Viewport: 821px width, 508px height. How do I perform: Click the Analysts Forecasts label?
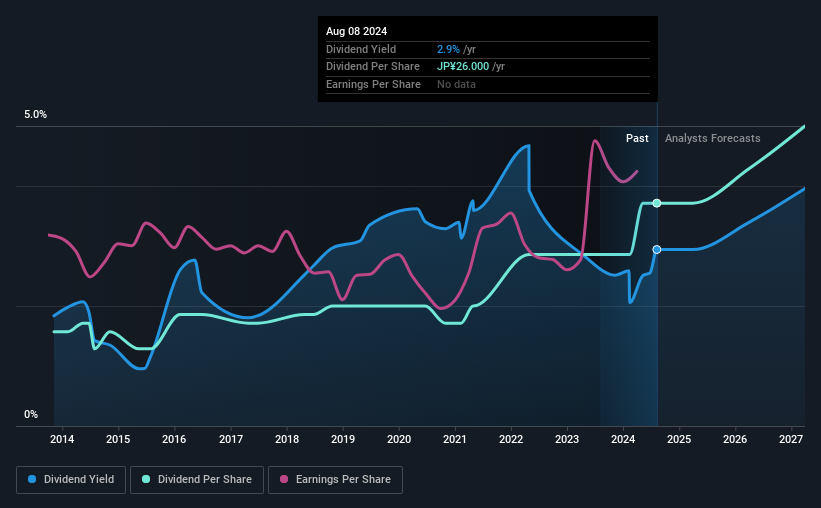point(713,138)
